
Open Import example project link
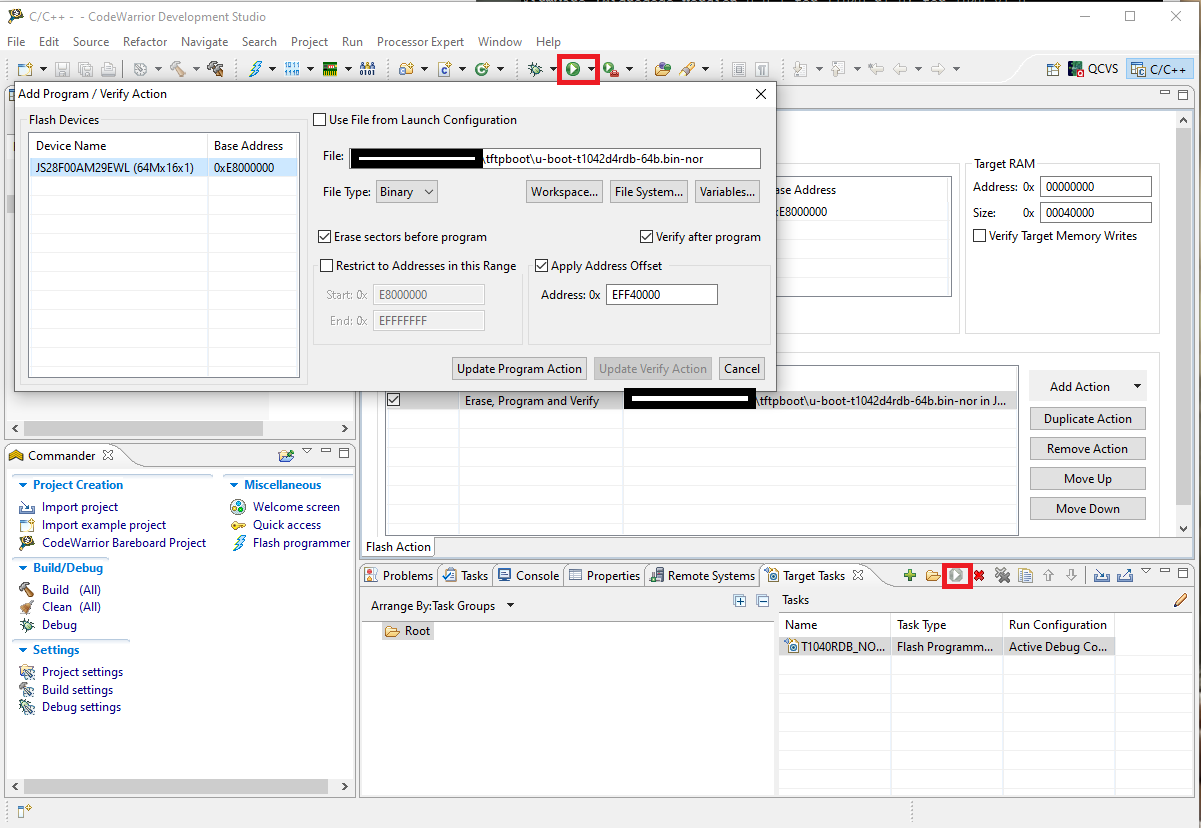click(104, 525)
